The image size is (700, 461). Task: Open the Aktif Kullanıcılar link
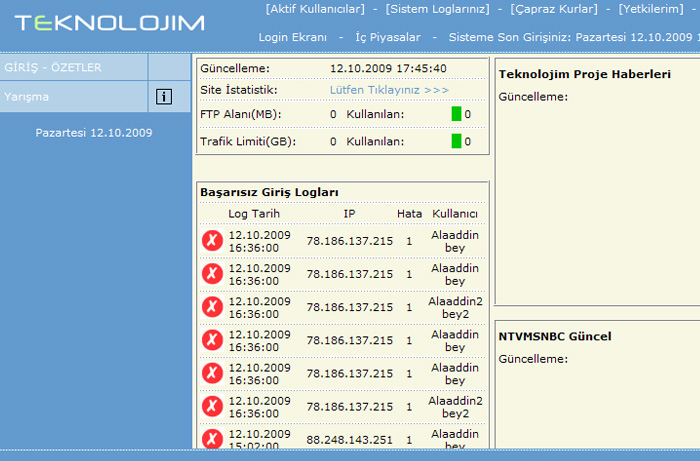click(x=314, y=9)
